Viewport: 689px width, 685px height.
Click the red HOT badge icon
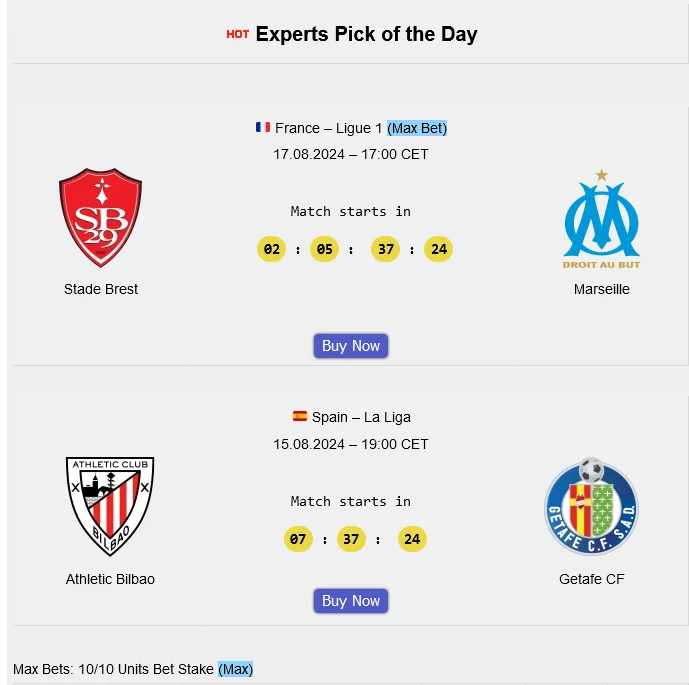[237, 34]
